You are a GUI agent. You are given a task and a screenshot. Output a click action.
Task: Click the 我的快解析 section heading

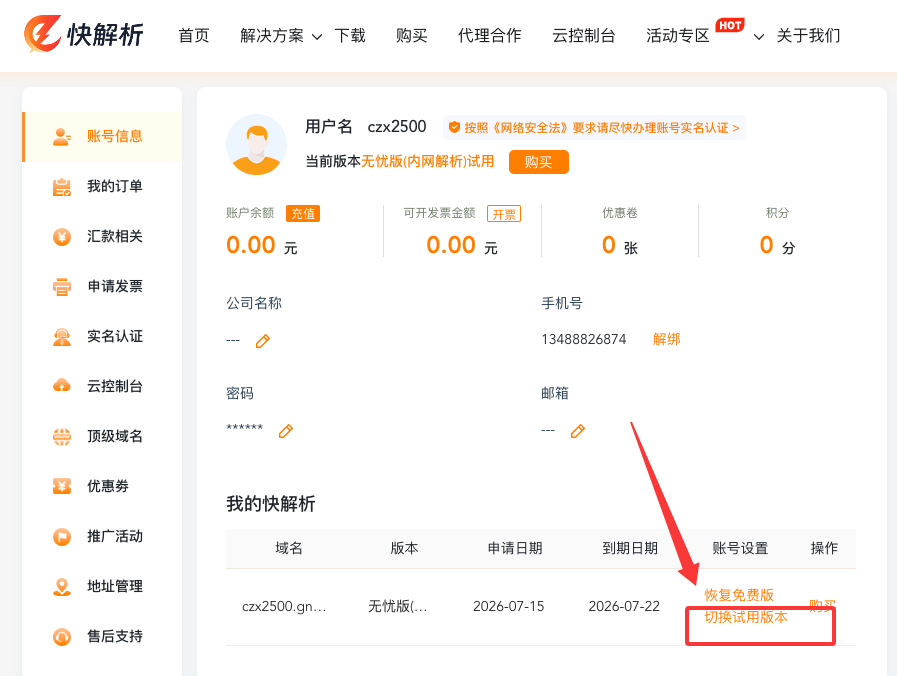(x=271, y=504)
